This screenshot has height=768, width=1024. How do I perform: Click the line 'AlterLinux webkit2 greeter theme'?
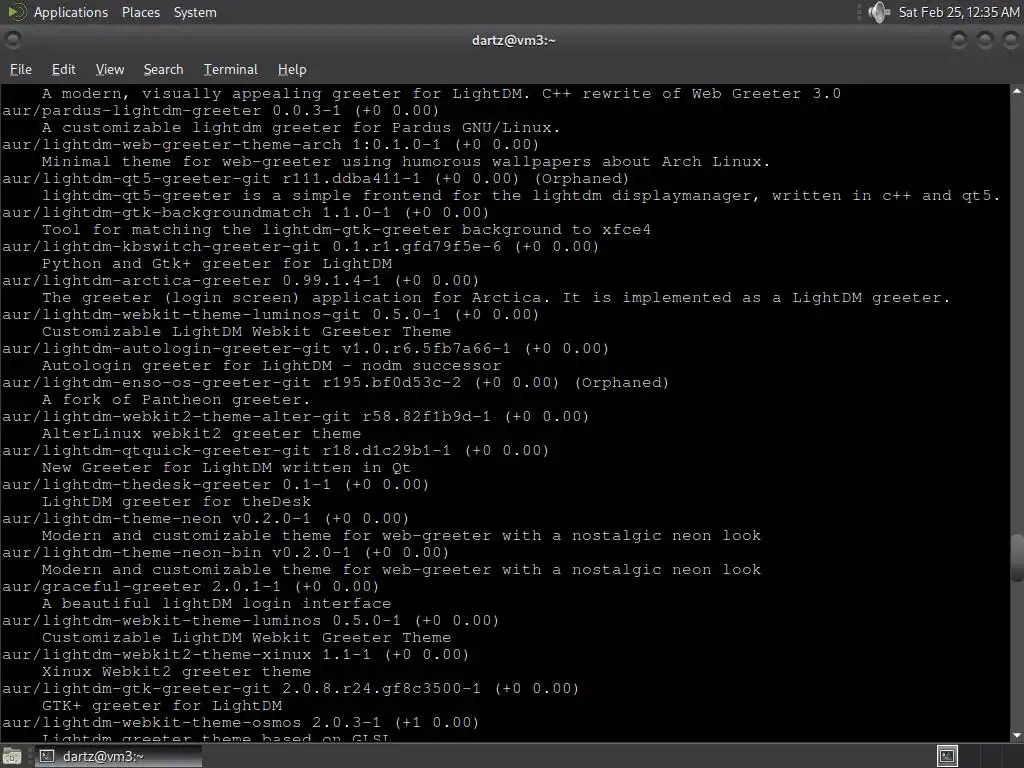pos(201,433)
